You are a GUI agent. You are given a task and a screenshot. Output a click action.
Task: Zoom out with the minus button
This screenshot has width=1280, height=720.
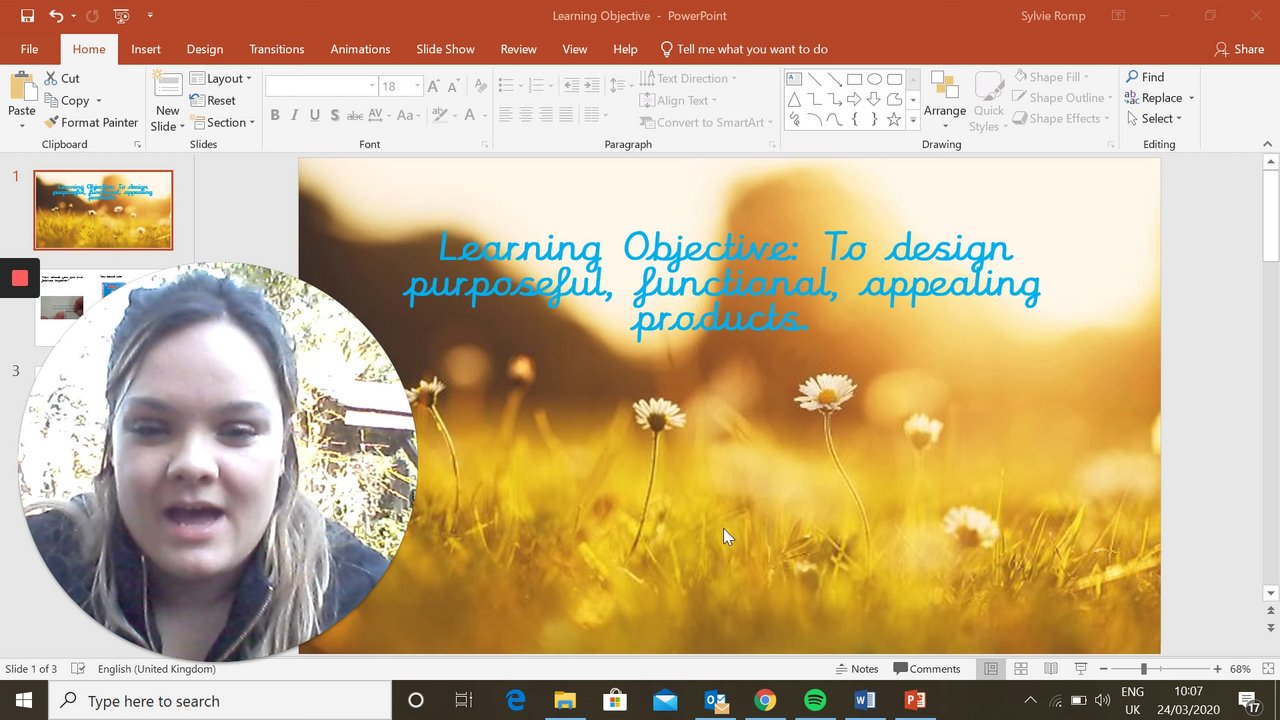pyautogui.click(x=1103, y=669)
